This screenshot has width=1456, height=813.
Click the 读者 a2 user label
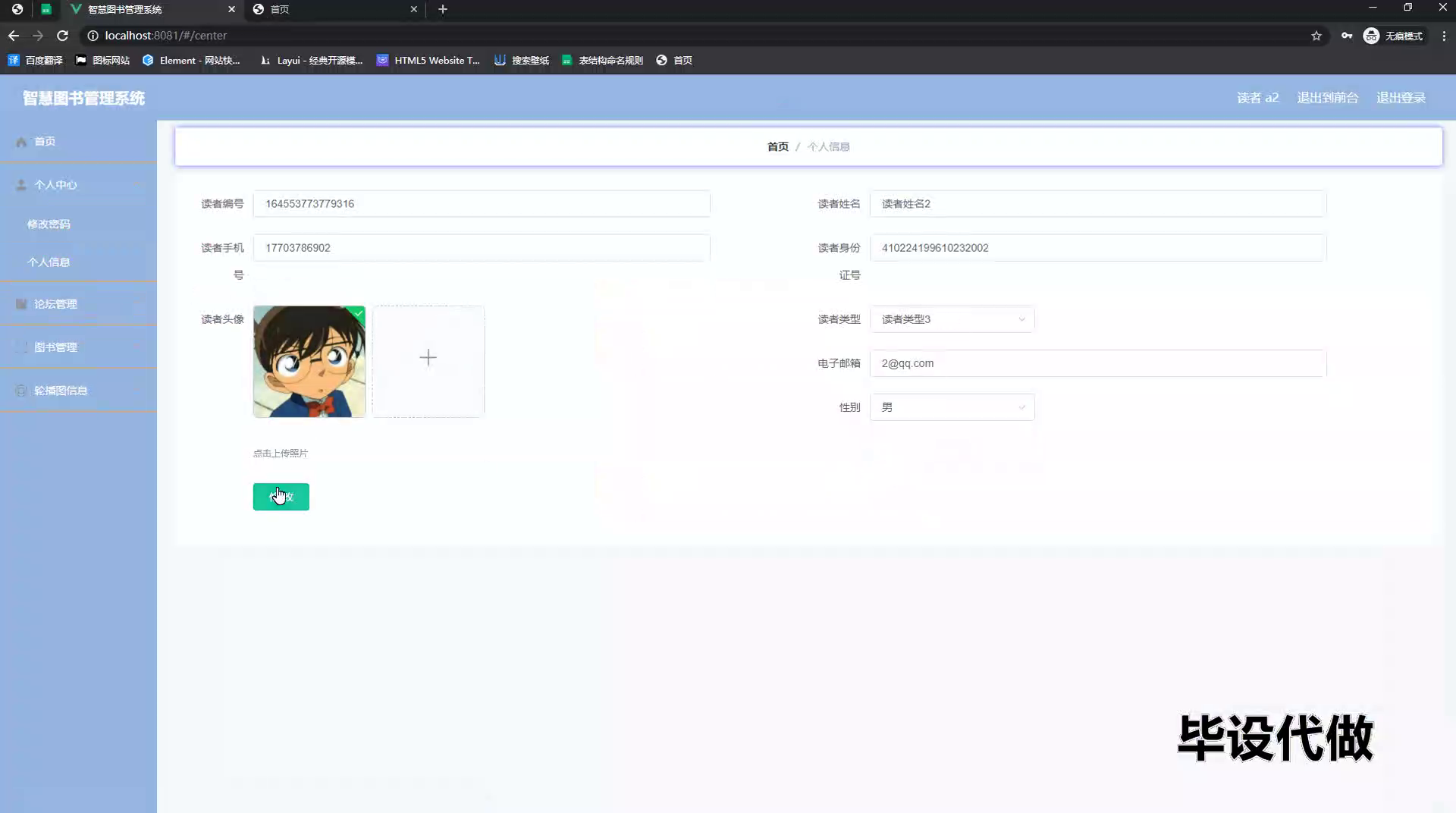[1257, 98]
